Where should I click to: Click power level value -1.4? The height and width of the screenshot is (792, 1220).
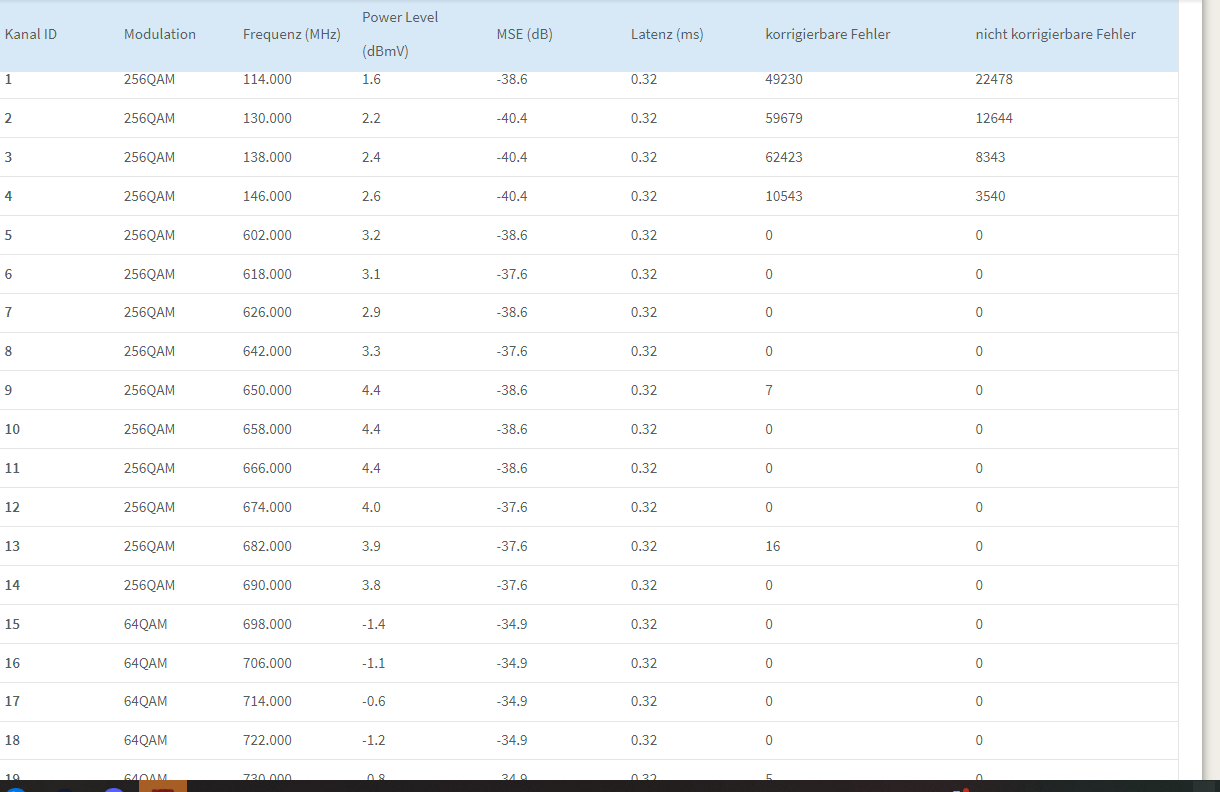point(374,624)
